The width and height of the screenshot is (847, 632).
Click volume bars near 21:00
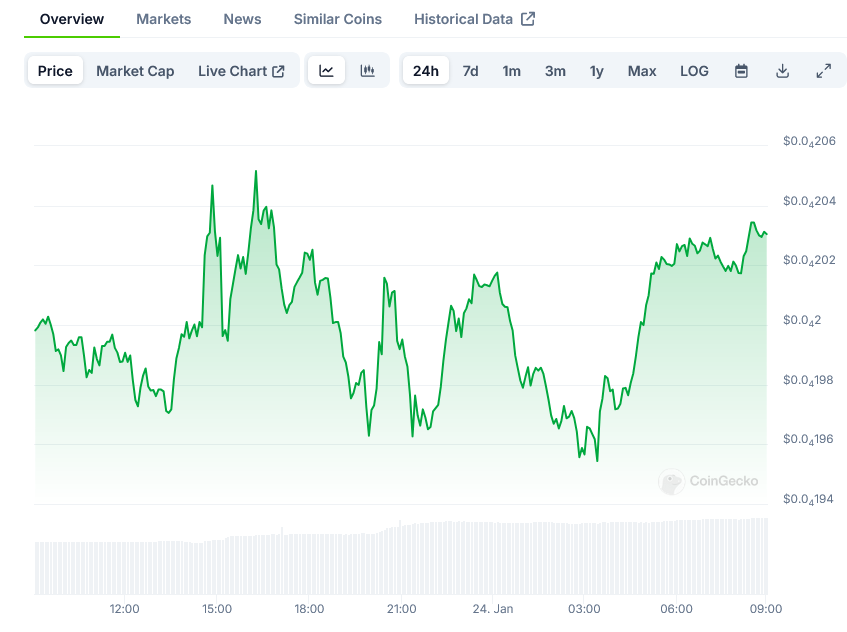pos(401,560)
